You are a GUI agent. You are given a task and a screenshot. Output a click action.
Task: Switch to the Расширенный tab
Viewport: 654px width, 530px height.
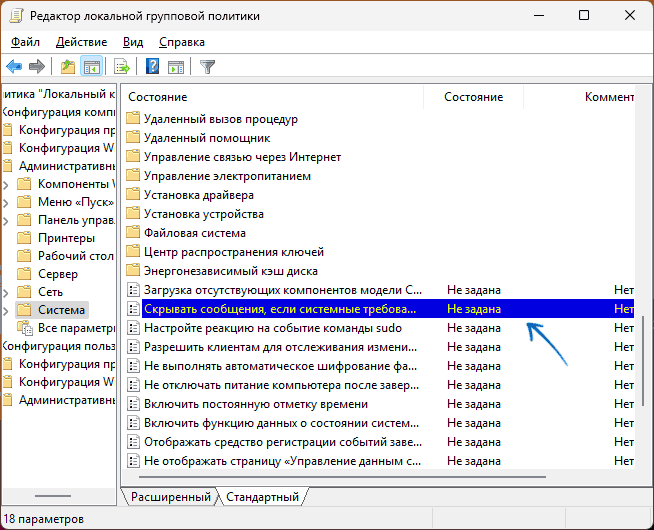(169, 497)
